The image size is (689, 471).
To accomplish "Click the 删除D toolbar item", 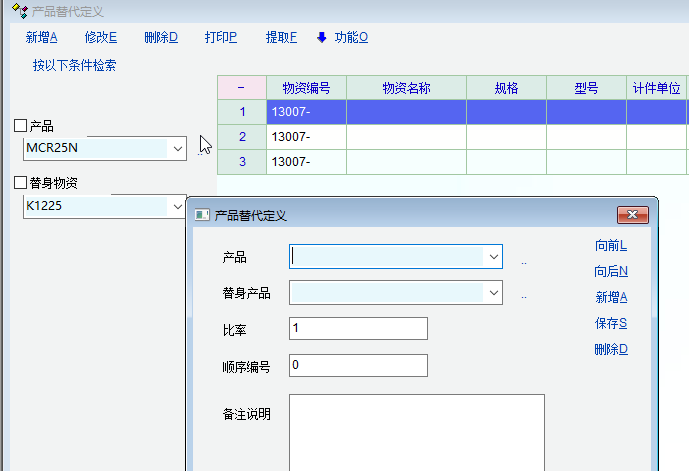I will coord(161,38).
